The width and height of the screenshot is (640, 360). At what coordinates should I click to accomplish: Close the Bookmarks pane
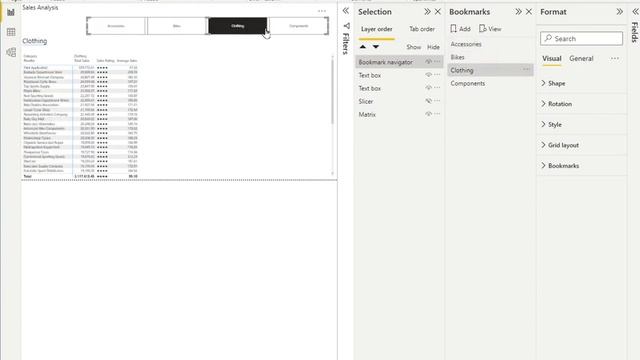coord(529,12)
